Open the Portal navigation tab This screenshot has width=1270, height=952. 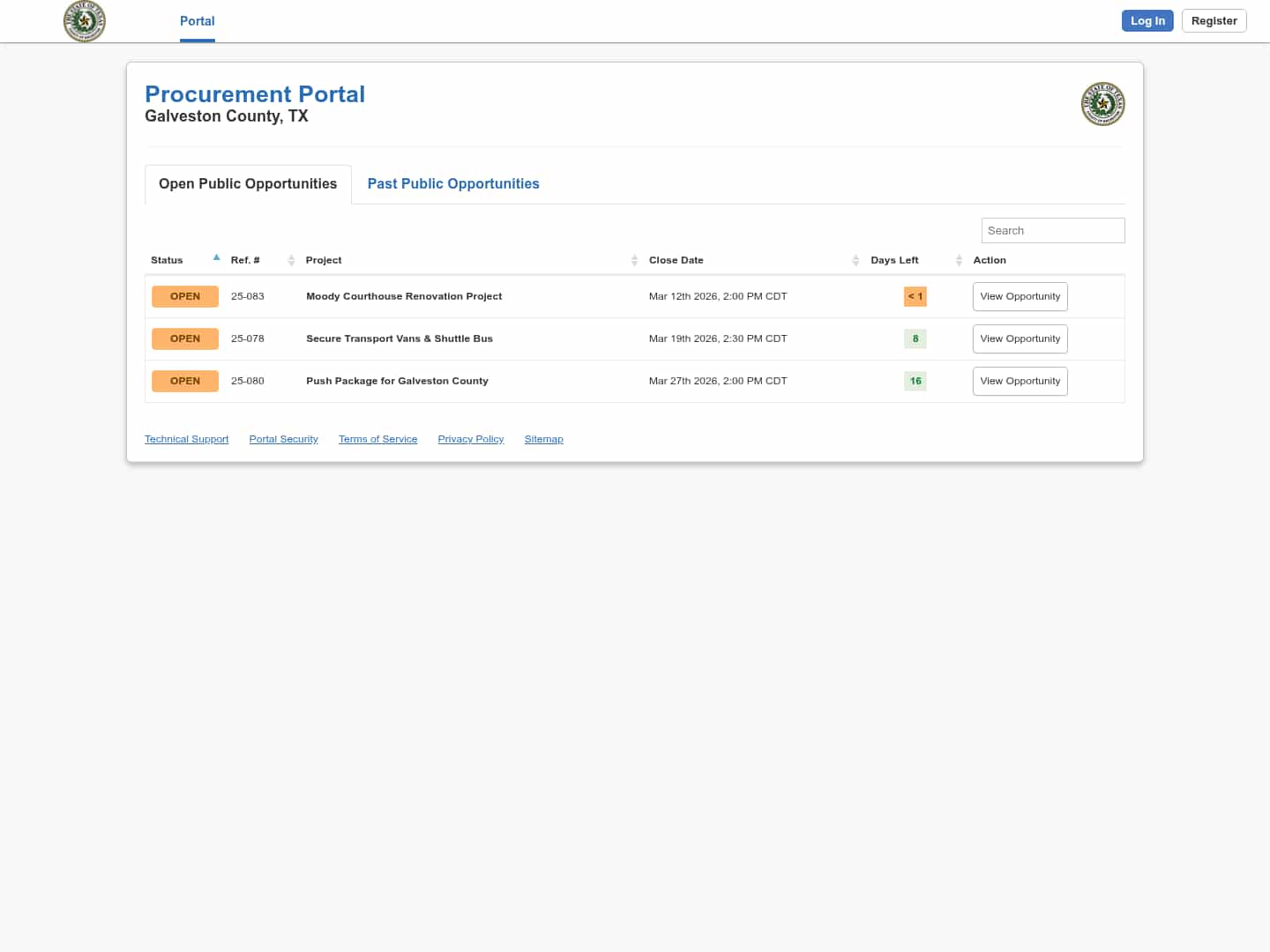[x=197, y=21]
